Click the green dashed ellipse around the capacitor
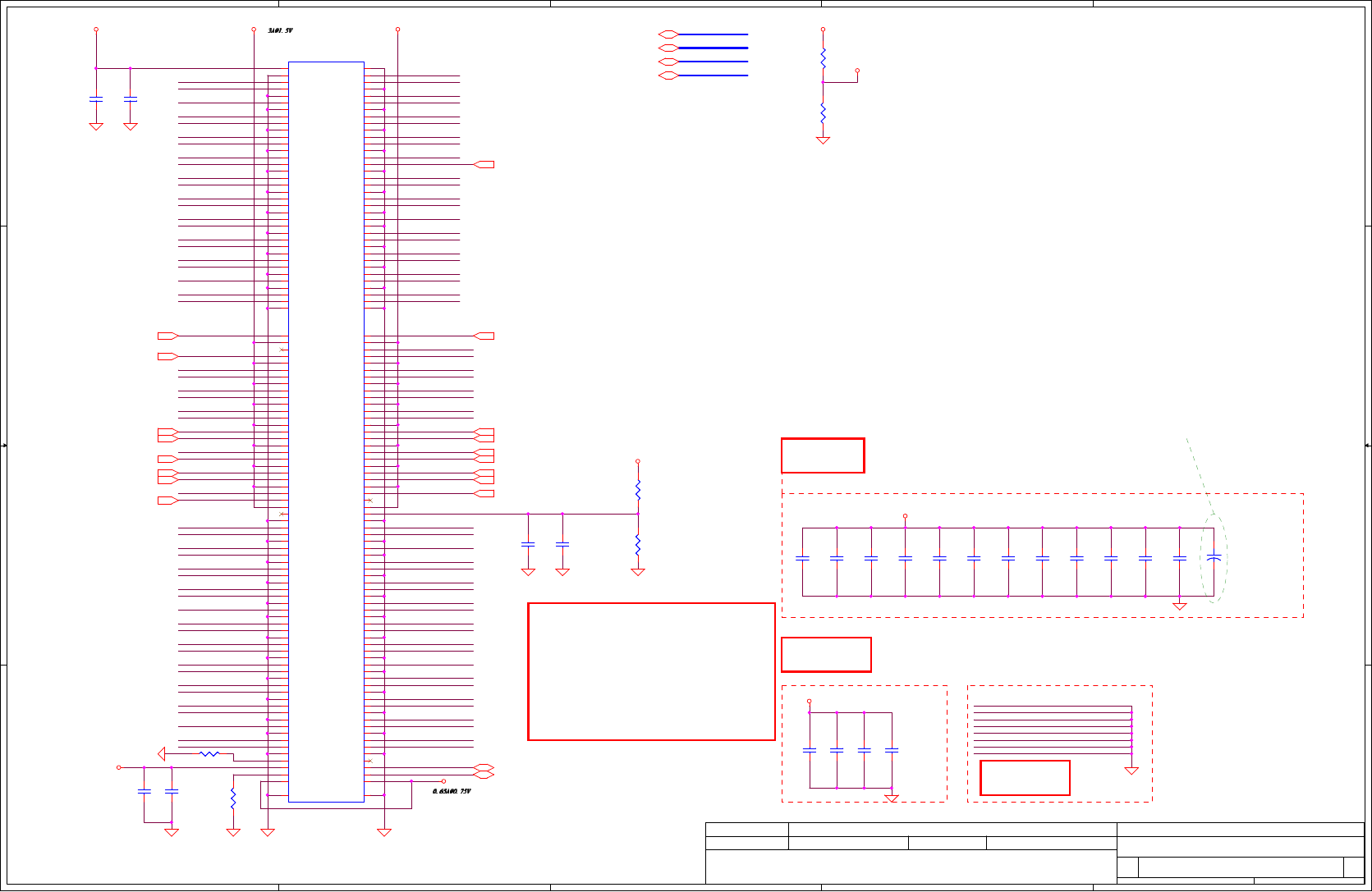This screenshot has height=892, width=1372. 1214,558
